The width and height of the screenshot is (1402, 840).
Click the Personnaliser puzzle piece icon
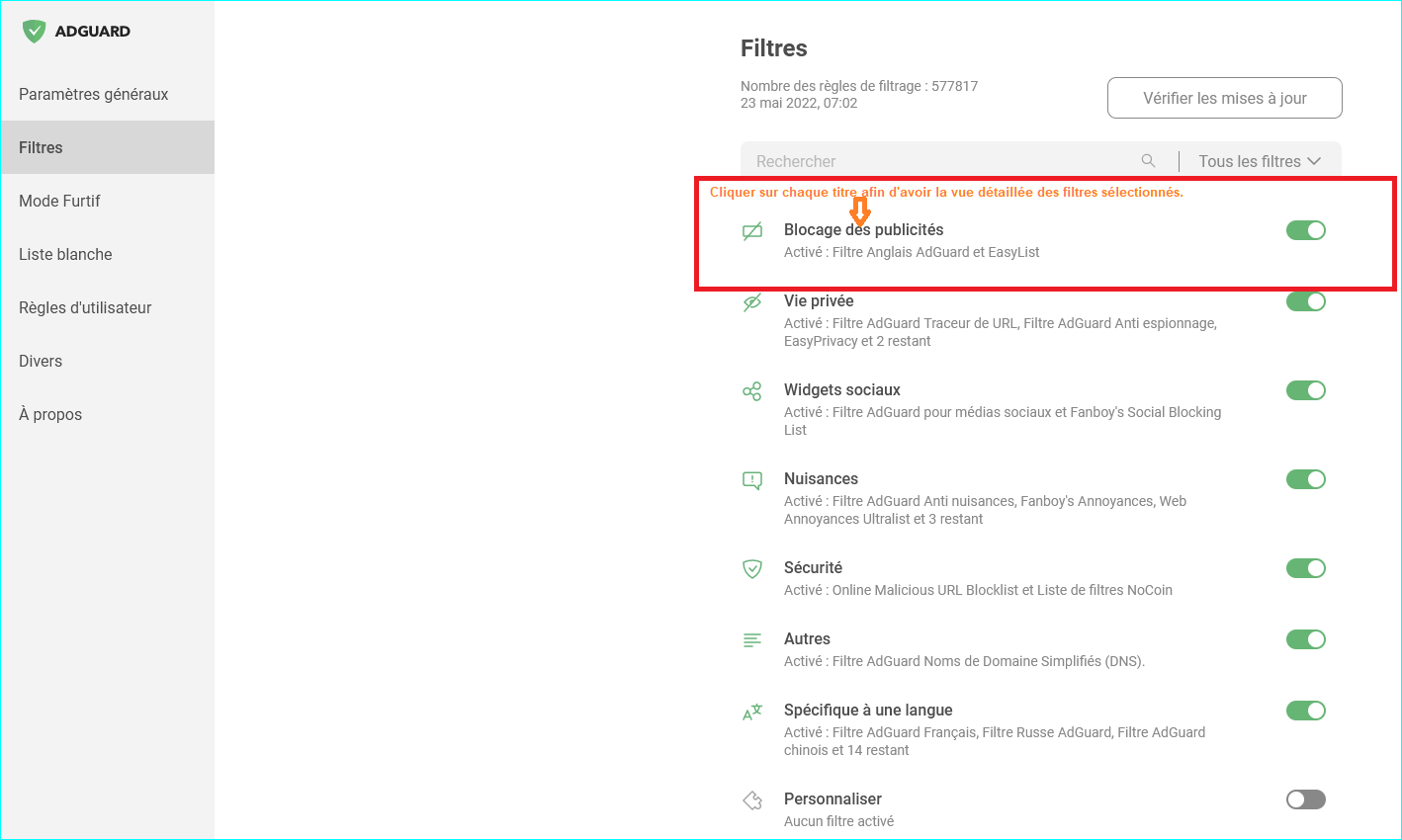tap(752, 800)
